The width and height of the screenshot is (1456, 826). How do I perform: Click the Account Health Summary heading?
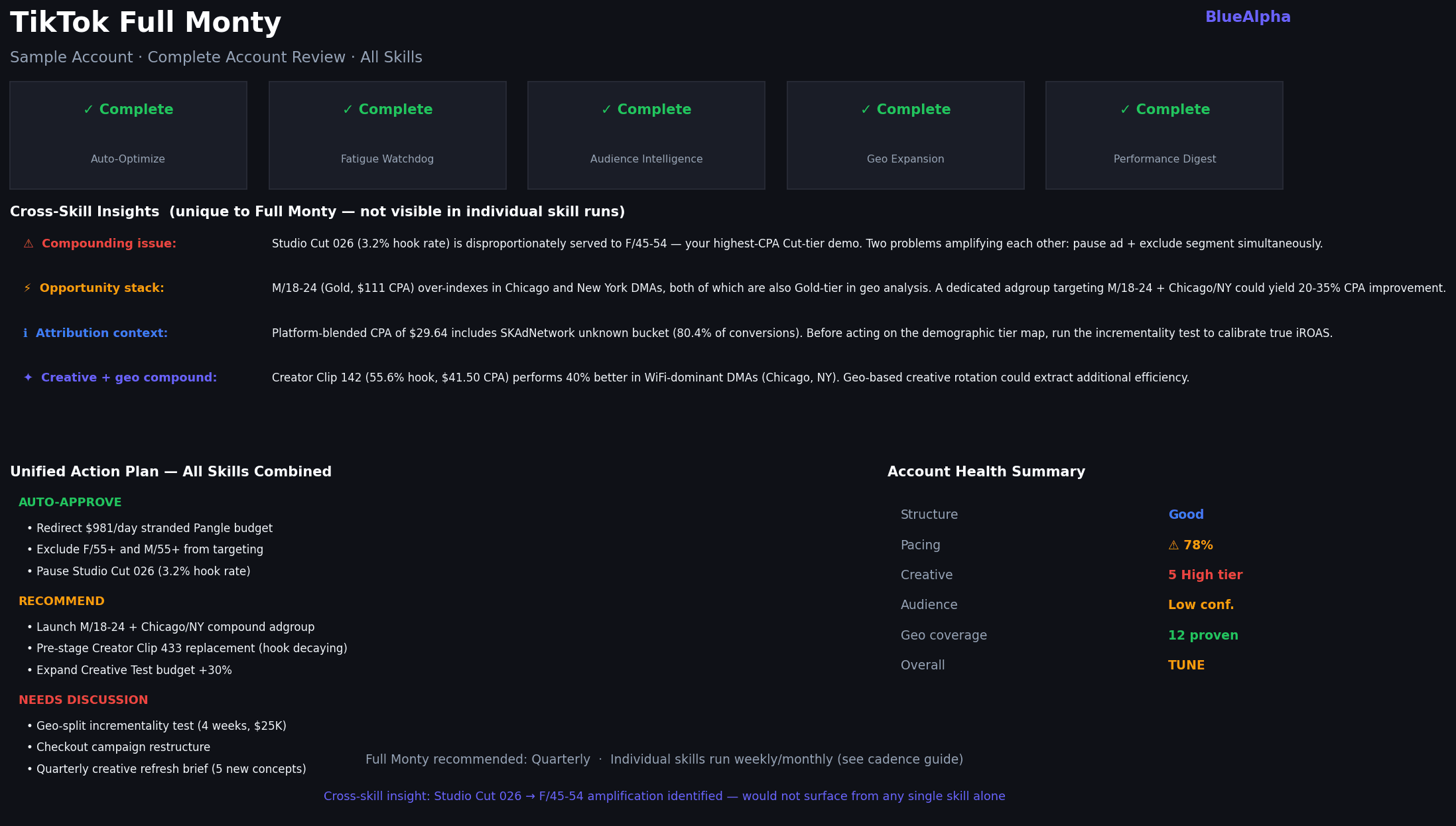tap(986, 472)
